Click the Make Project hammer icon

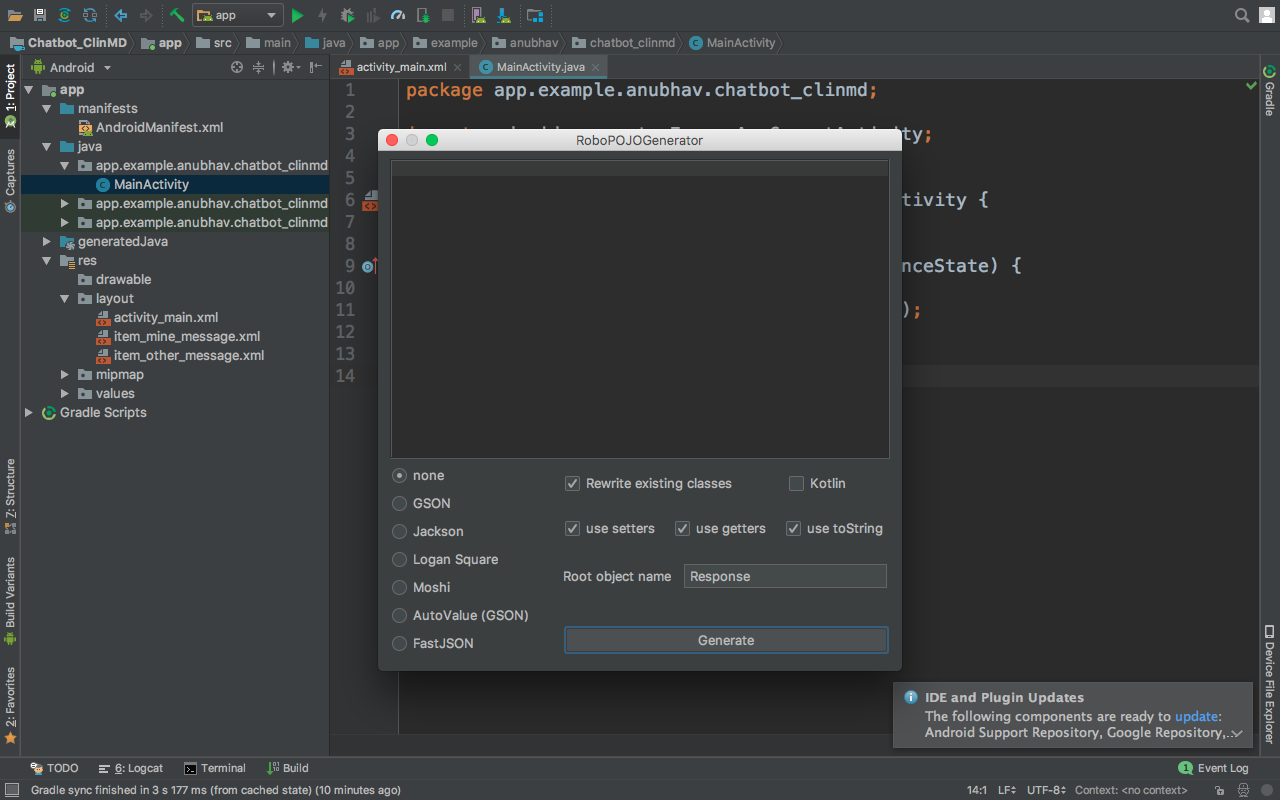(177, 15)
